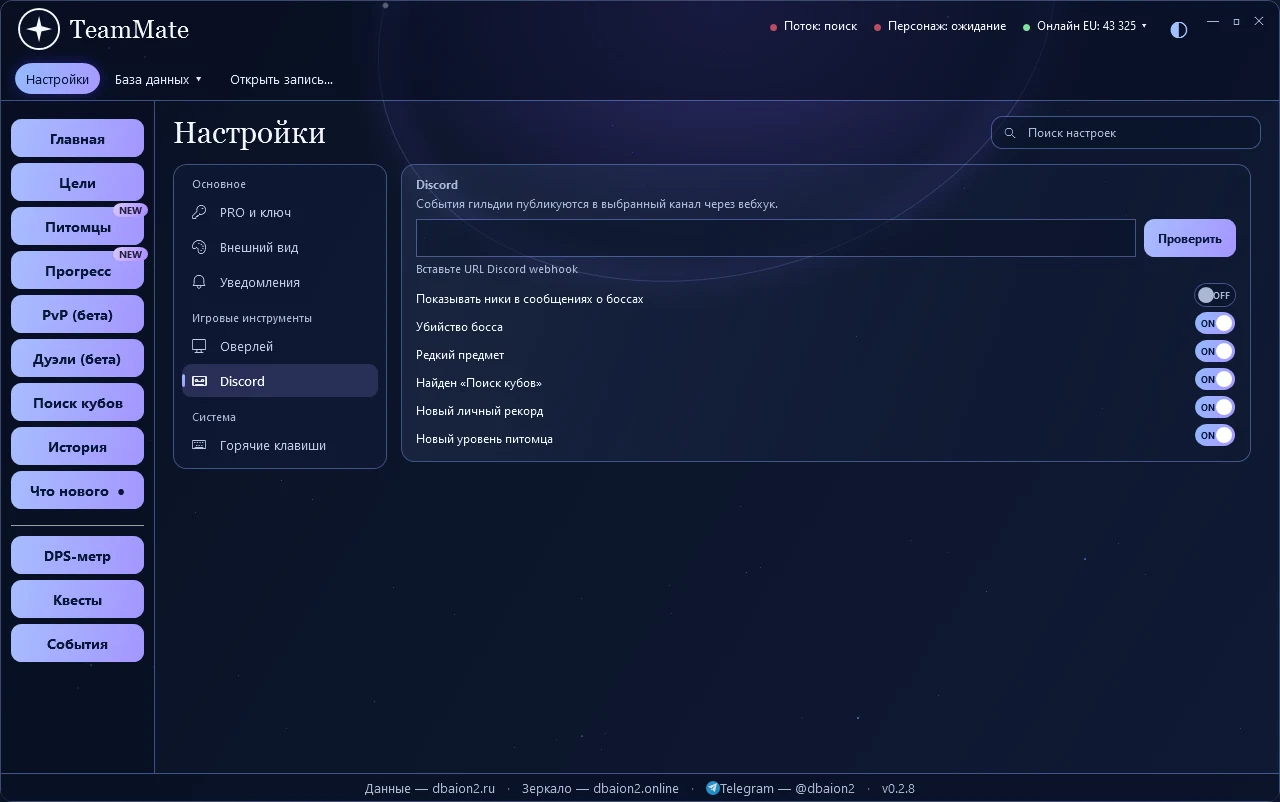The height and width of the screenshot is (802, 1280).
Task: Turn off the Редкий предмет switch
Action: pos(1215,351)
